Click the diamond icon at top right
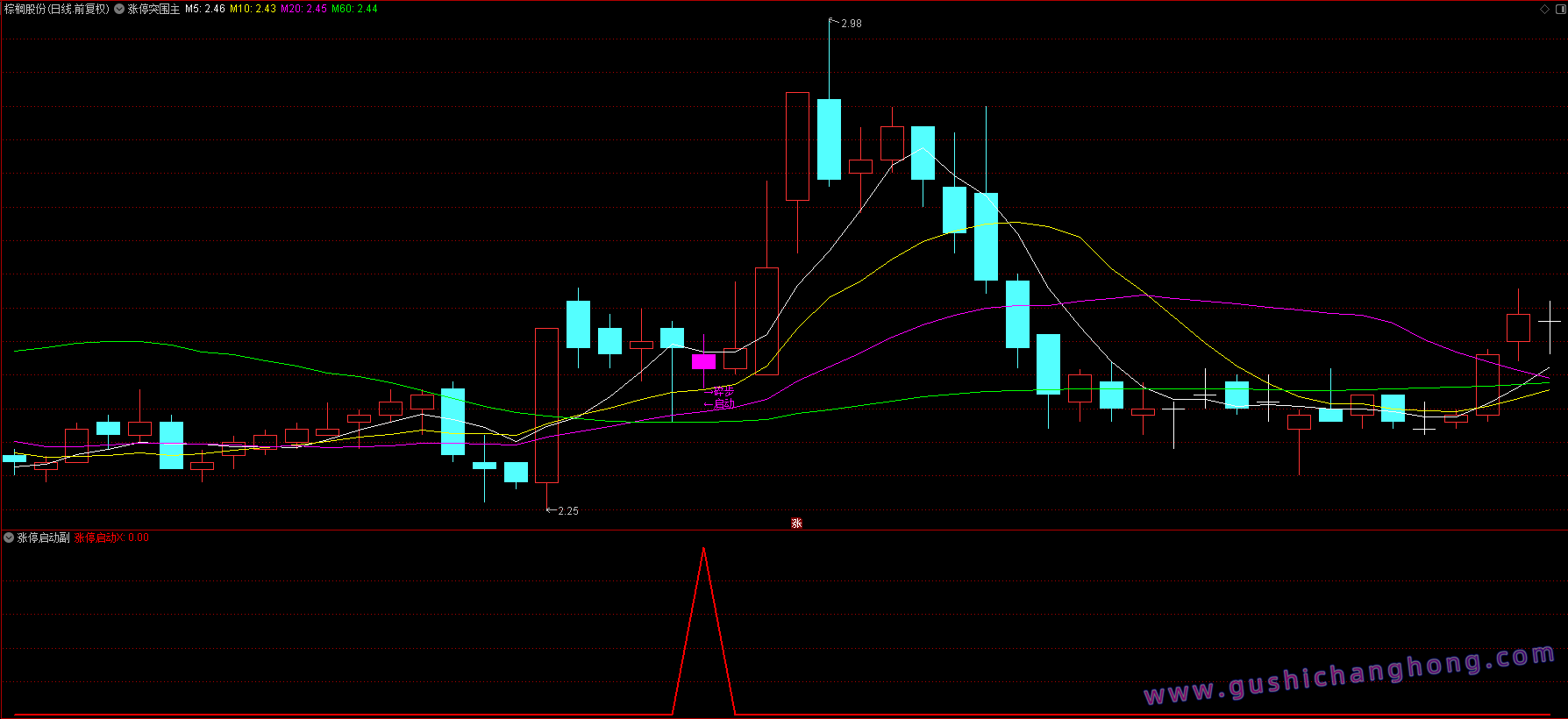 tap(1544, 9)
